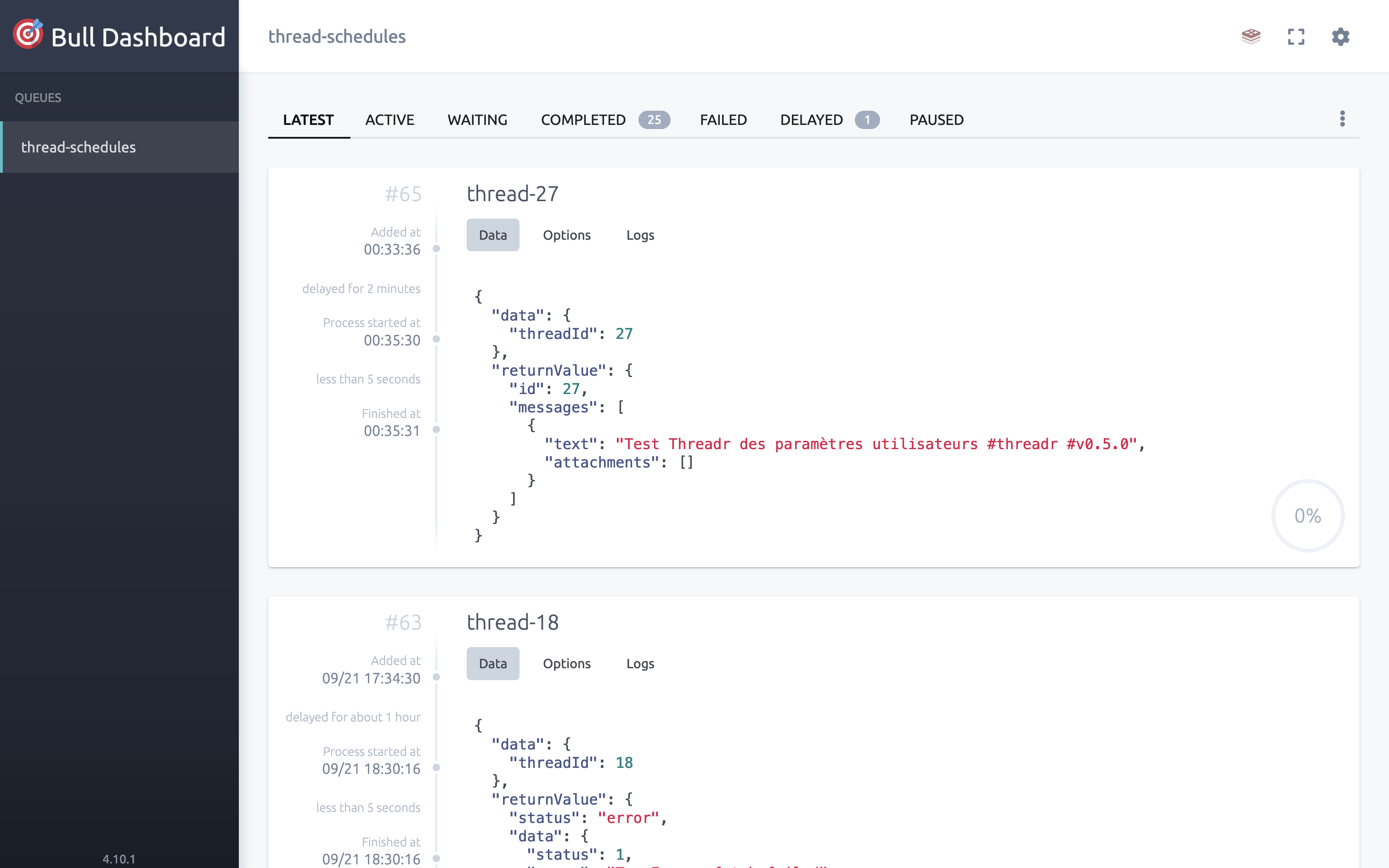Open queue actions three-dot menu
This screenshot has width=1389, height=868.
point(1342,119)
